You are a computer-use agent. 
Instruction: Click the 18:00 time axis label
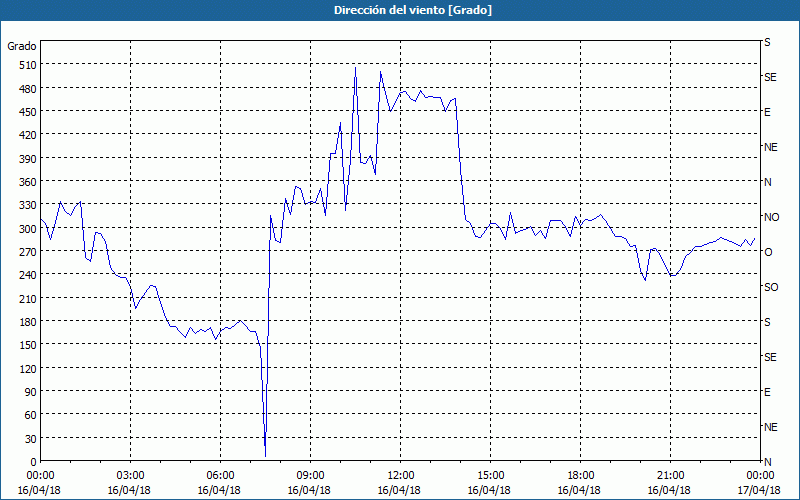click(x=580, y=476)
